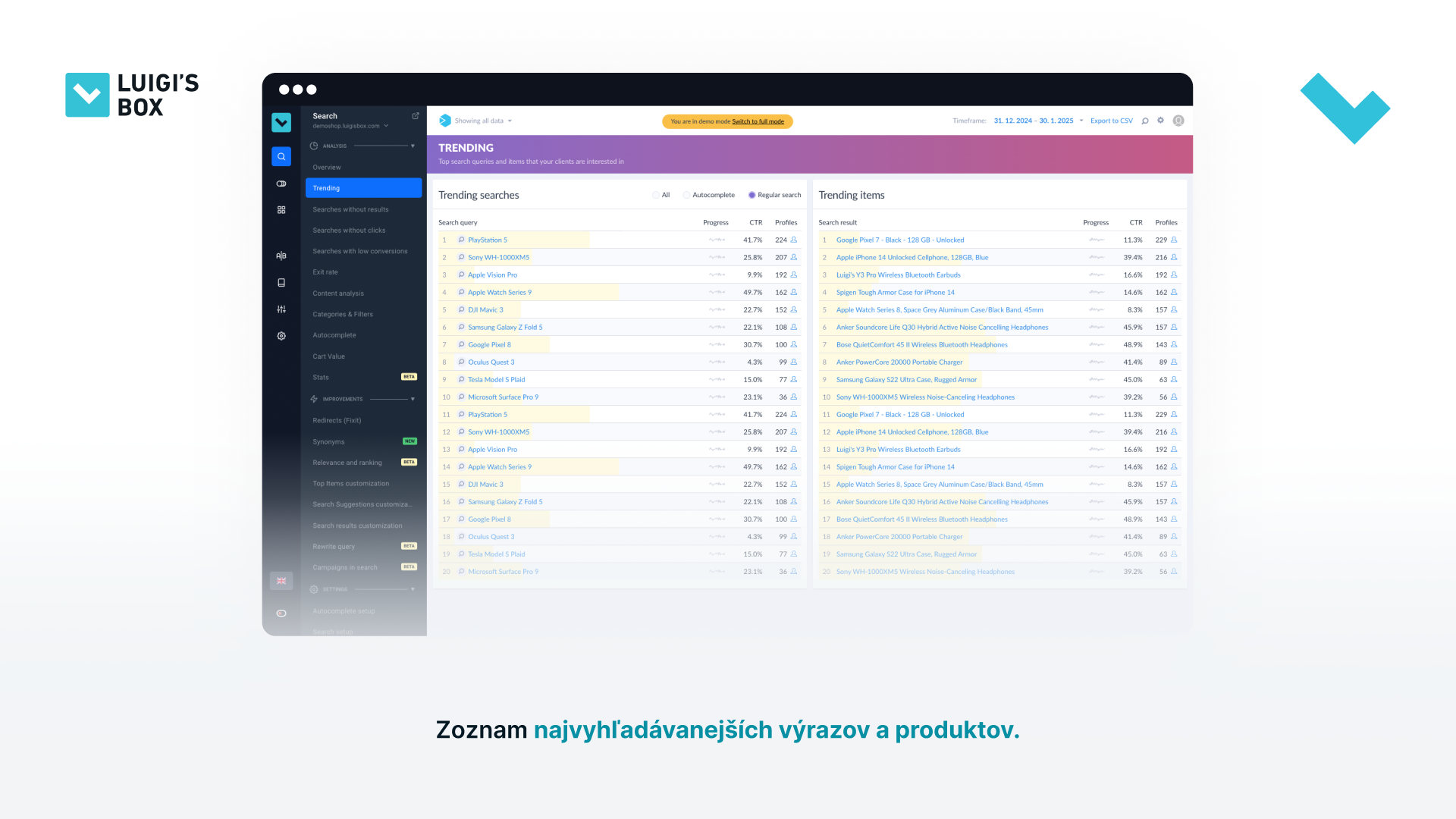Open the user avatar icon
This screenshot has width=1456, height=819.
coord(1178,121)
